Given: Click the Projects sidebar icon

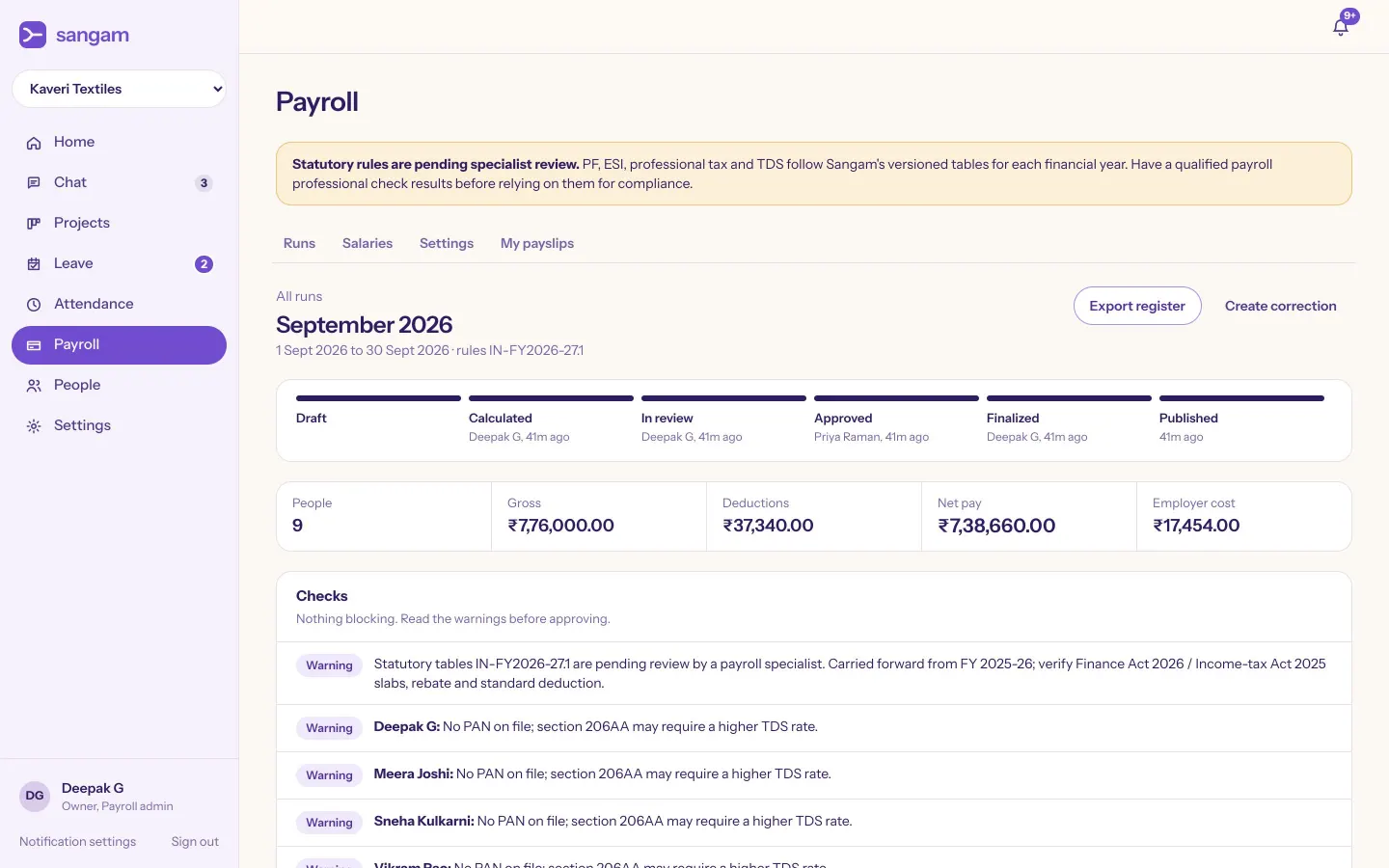Looking at the screenshot, I should [x=34, y=224].
